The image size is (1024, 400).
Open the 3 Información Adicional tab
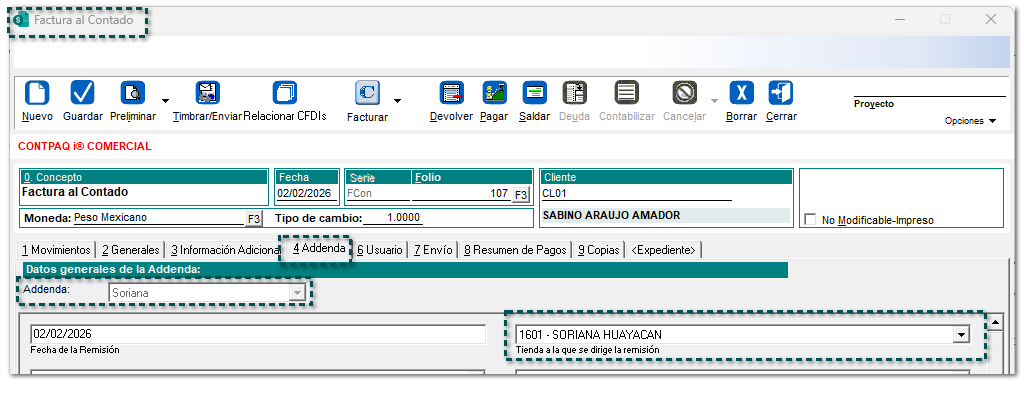(224, 250)
